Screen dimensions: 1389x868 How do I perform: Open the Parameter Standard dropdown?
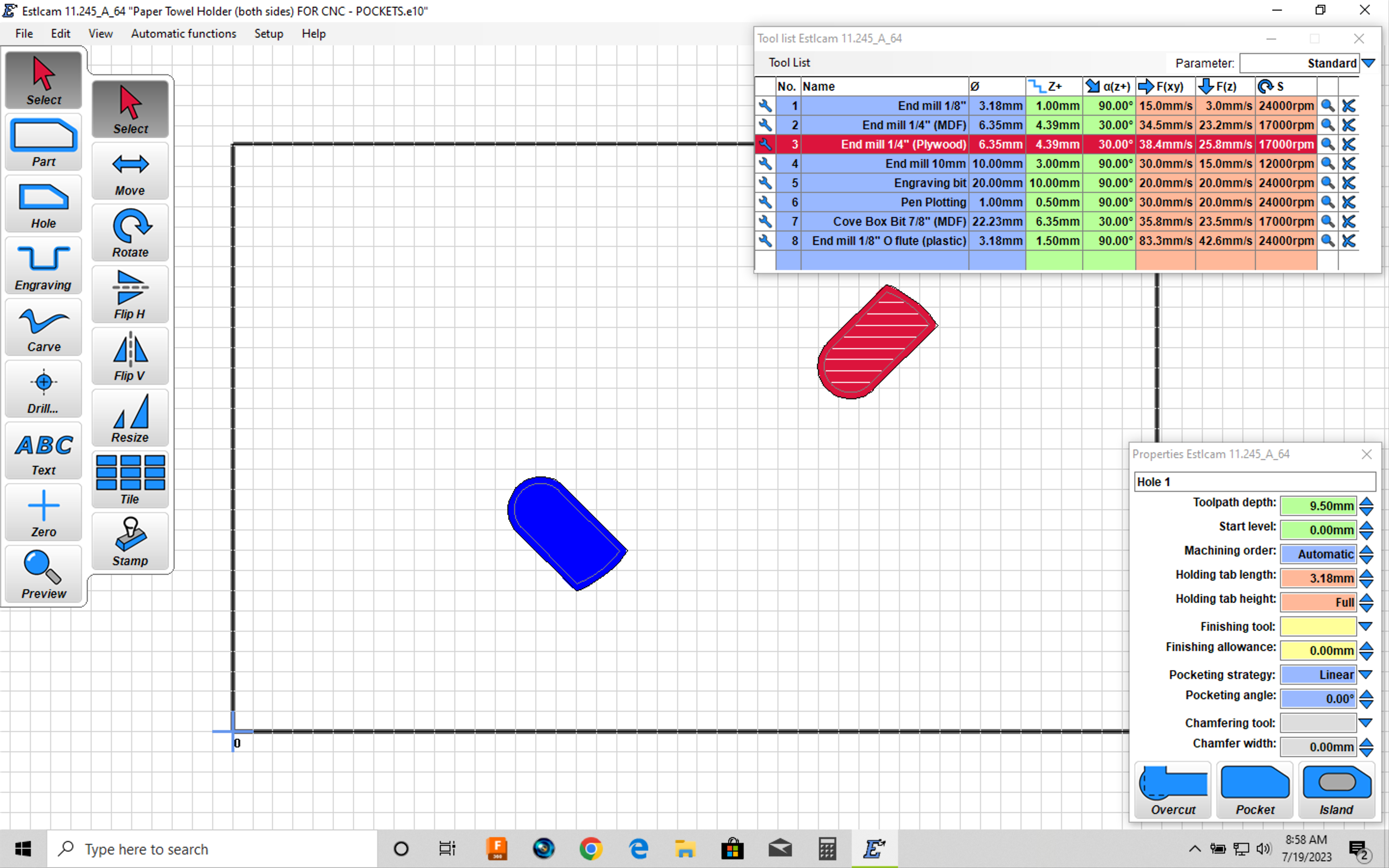coord(1368,63)
